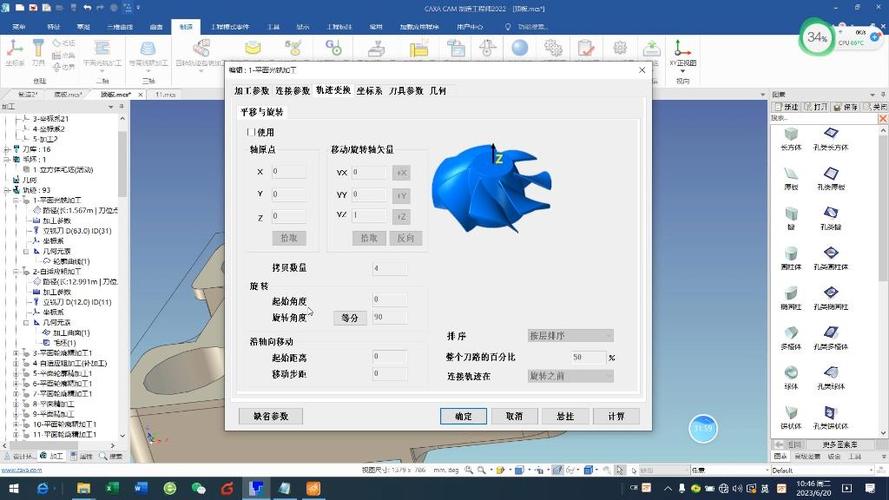Click the 缺省参数 default parameters button

click(x=271, y=416)
